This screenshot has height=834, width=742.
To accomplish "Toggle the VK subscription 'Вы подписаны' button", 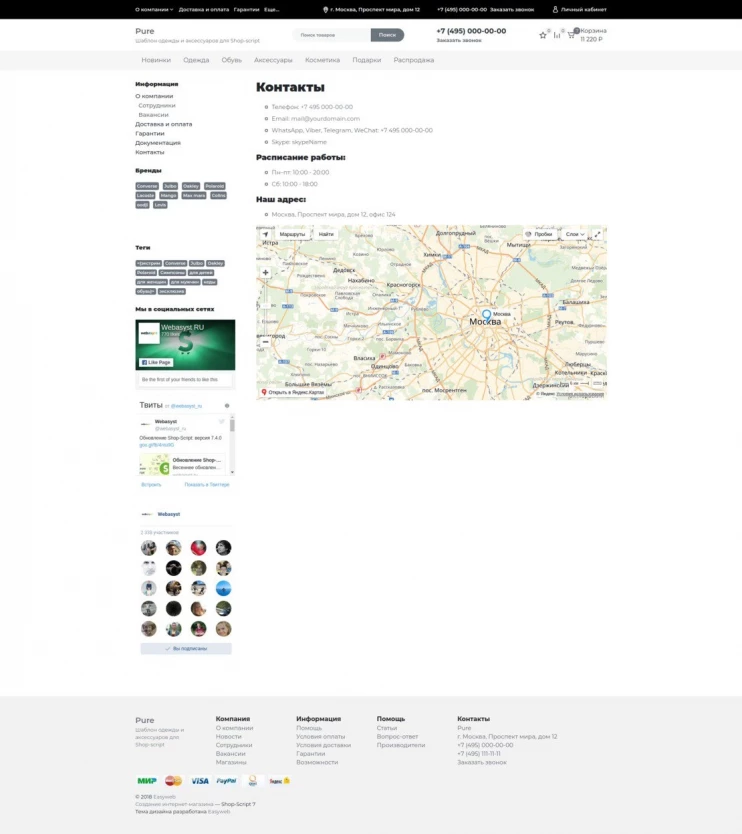I will [x=186, y=648].
